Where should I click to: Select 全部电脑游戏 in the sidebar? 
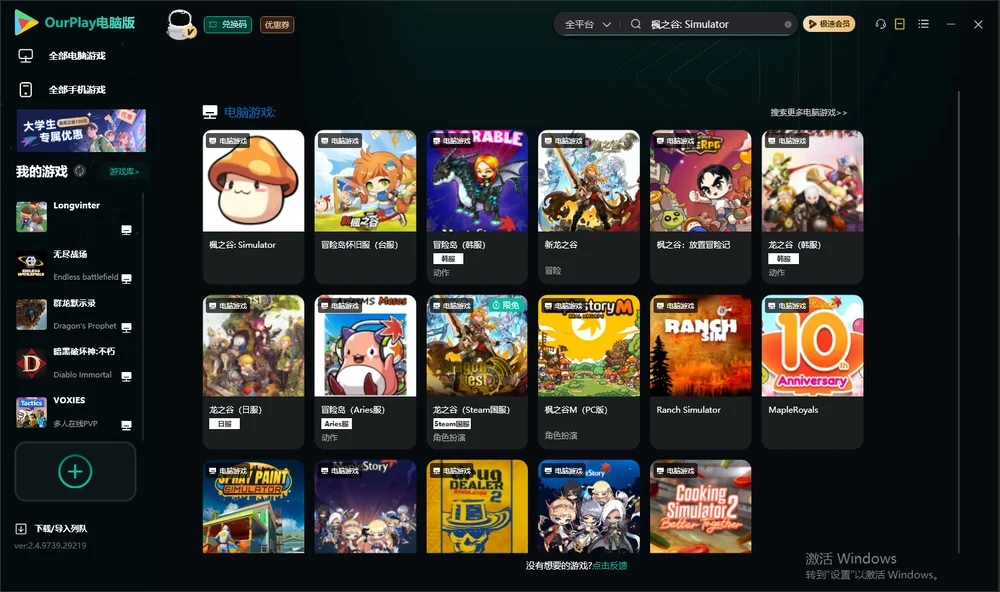(x=62, y=56)
